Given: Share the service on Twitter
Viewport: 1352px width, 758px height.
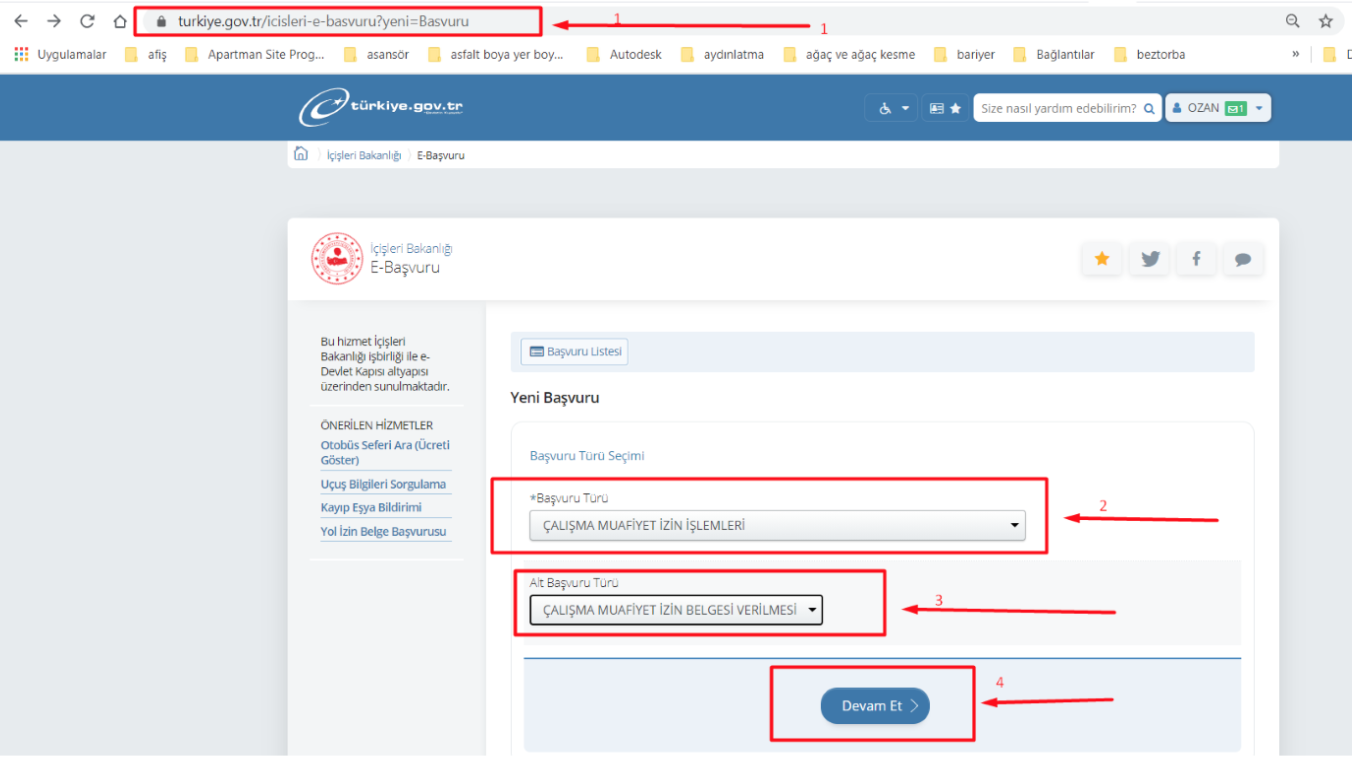Looking at the screenshot, I should coord(1150,259).
